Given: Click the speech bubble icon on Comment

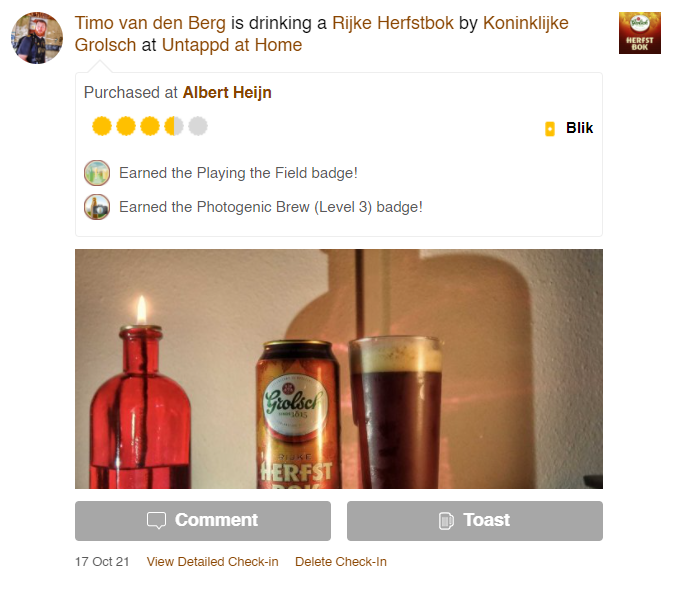Looking at the screenshot, I should click(x=156, y=520).
